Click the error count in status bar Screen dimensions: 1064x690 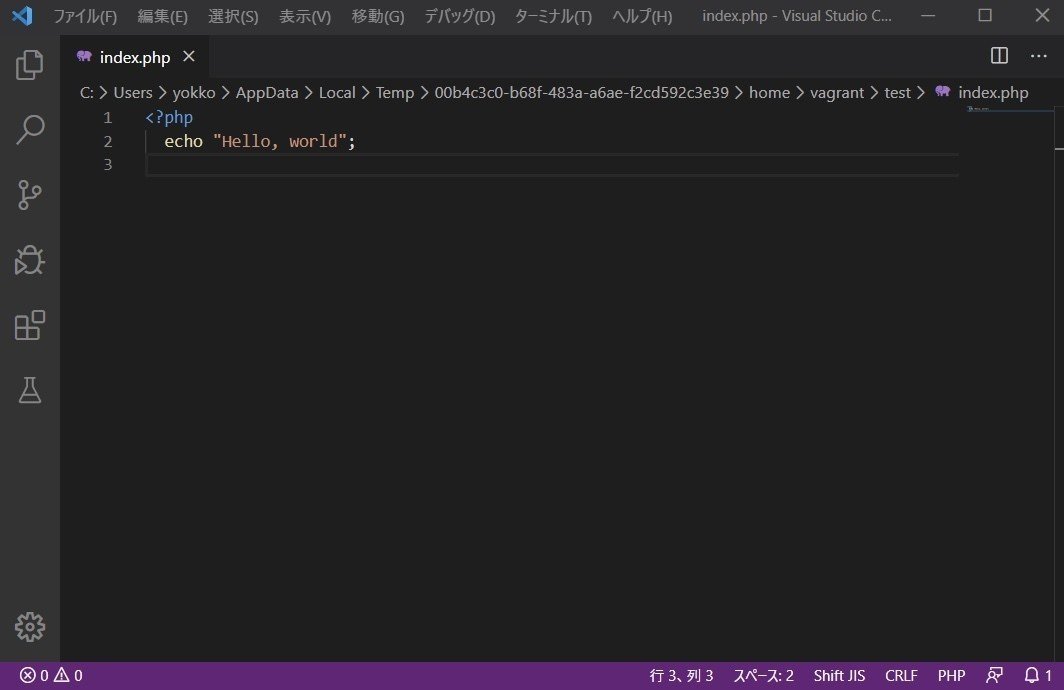(34, 675)
